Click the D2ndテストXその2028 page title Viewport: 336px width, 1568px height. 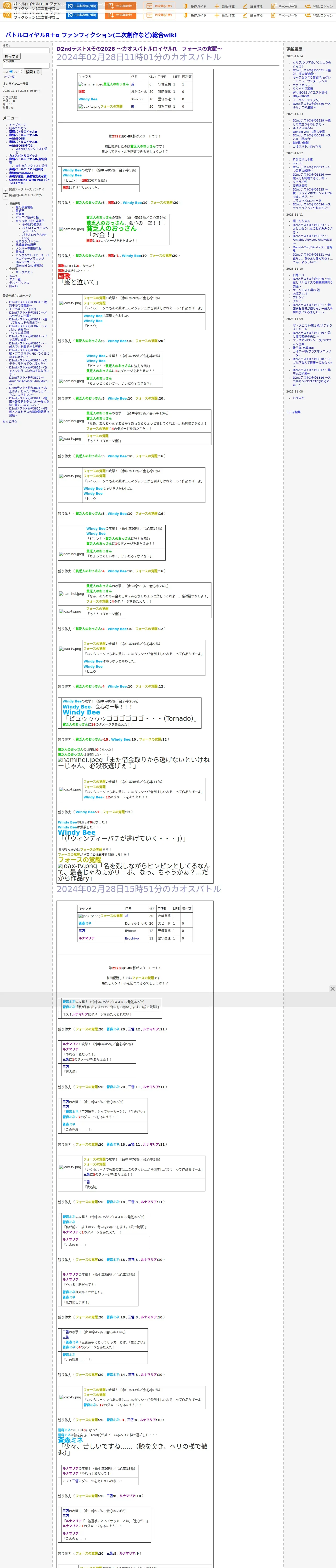(x=140, y=49)
